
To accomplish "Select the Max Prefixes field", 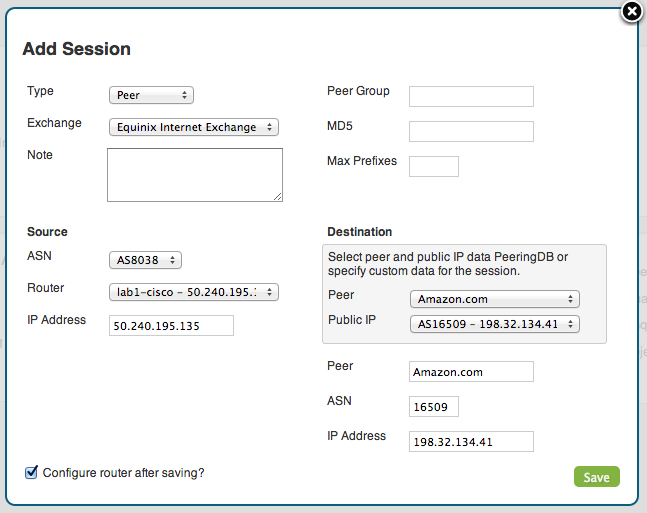I will 434,166.
